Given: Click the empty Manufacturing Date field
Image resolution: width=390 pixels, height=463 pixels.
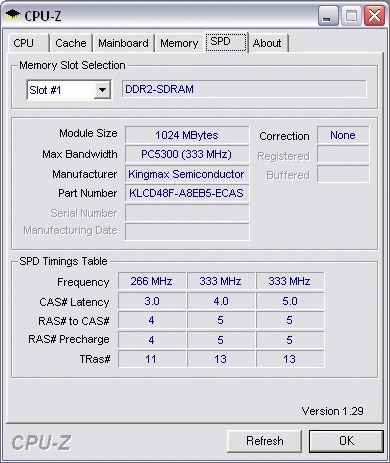Looking at the screenshot, I should pos(187,231).
